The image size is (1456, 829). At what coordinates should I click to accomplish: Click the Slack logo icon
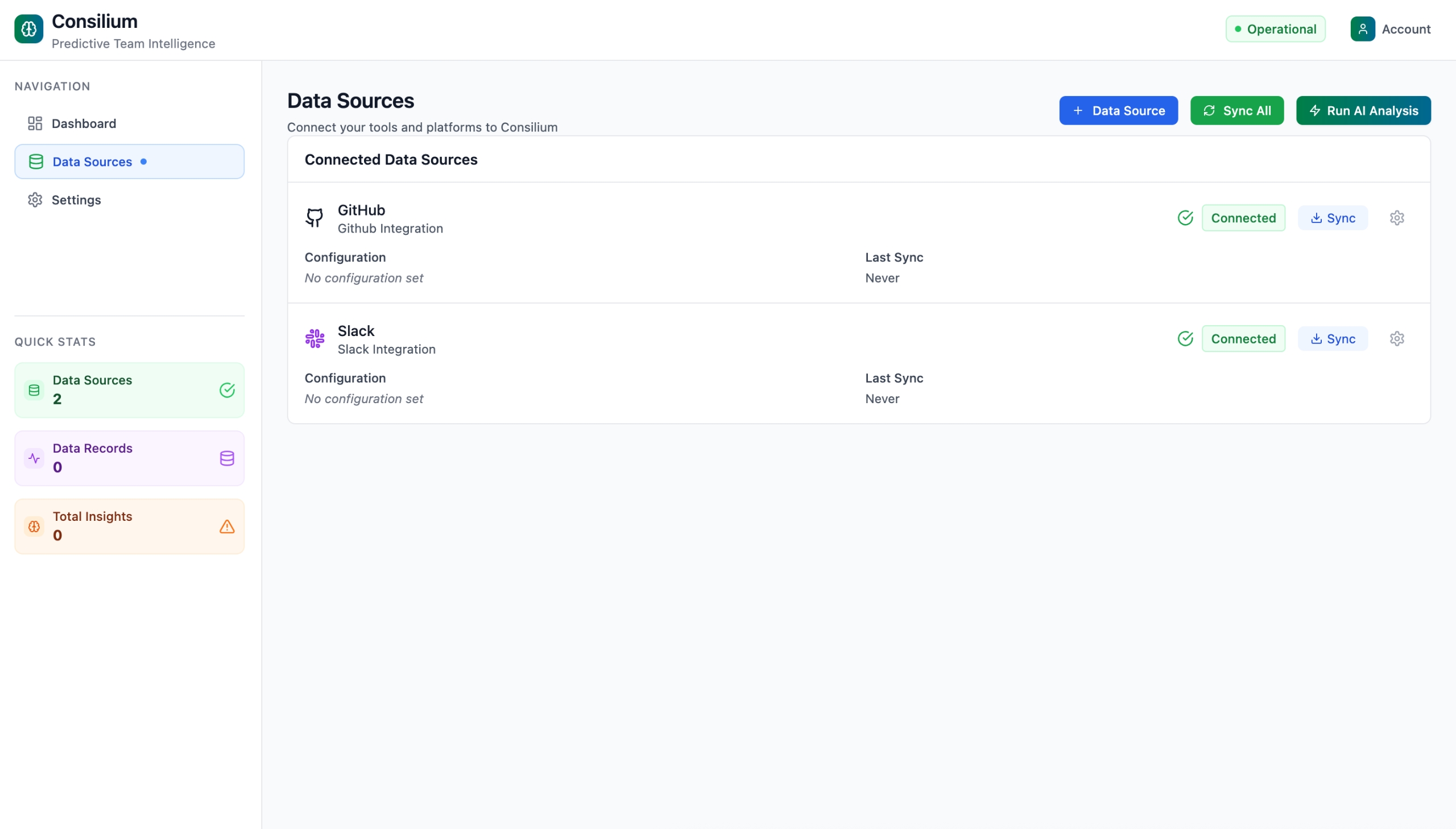(x=315, y=339)
